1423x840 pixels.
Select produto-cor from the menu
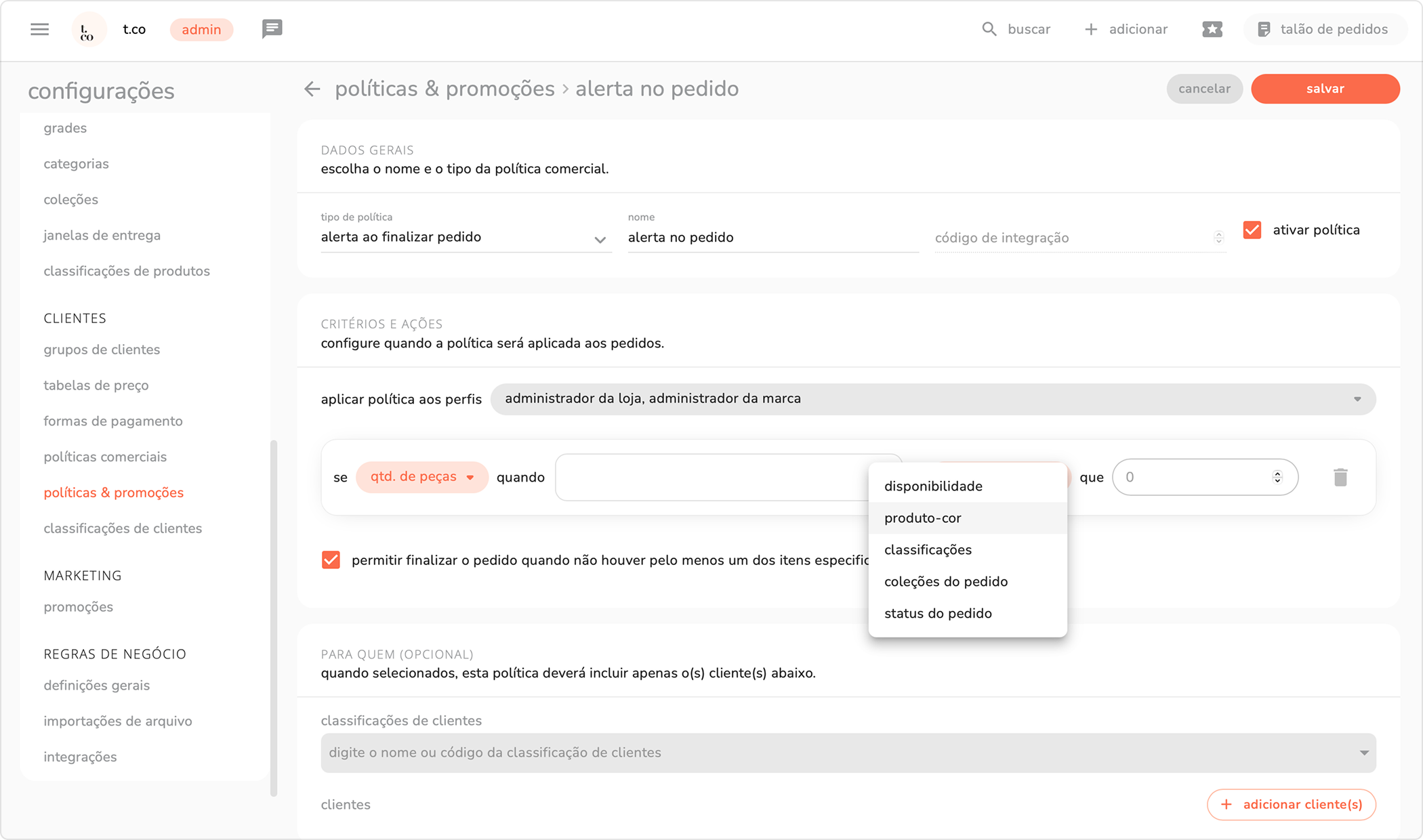(922, 518)
